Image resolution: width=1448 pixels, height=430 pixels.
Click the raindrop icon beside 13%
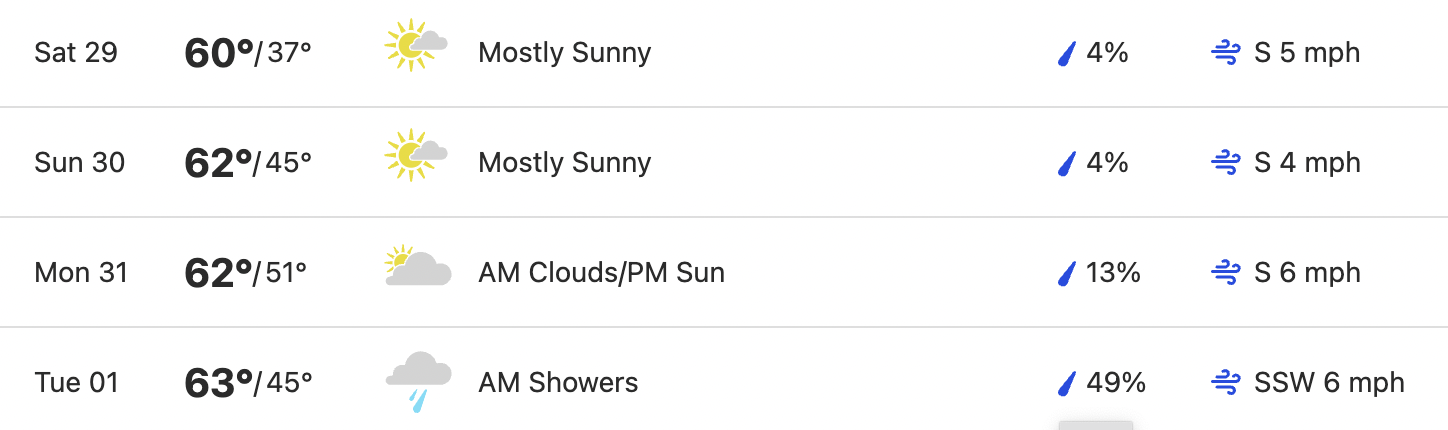coord(1067,273)
